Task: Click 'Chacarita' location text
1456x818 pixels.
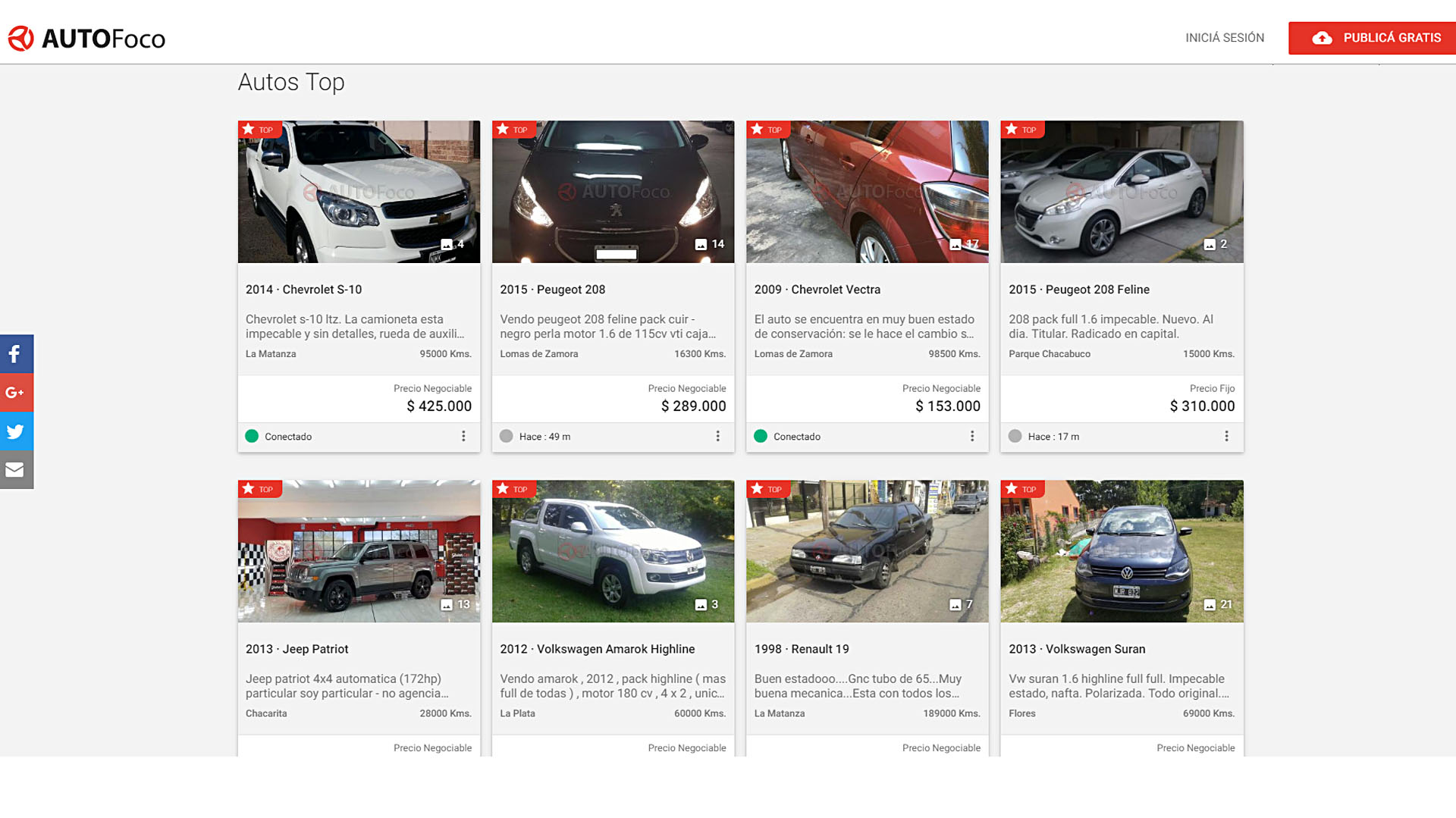Action: pos(266,713)
